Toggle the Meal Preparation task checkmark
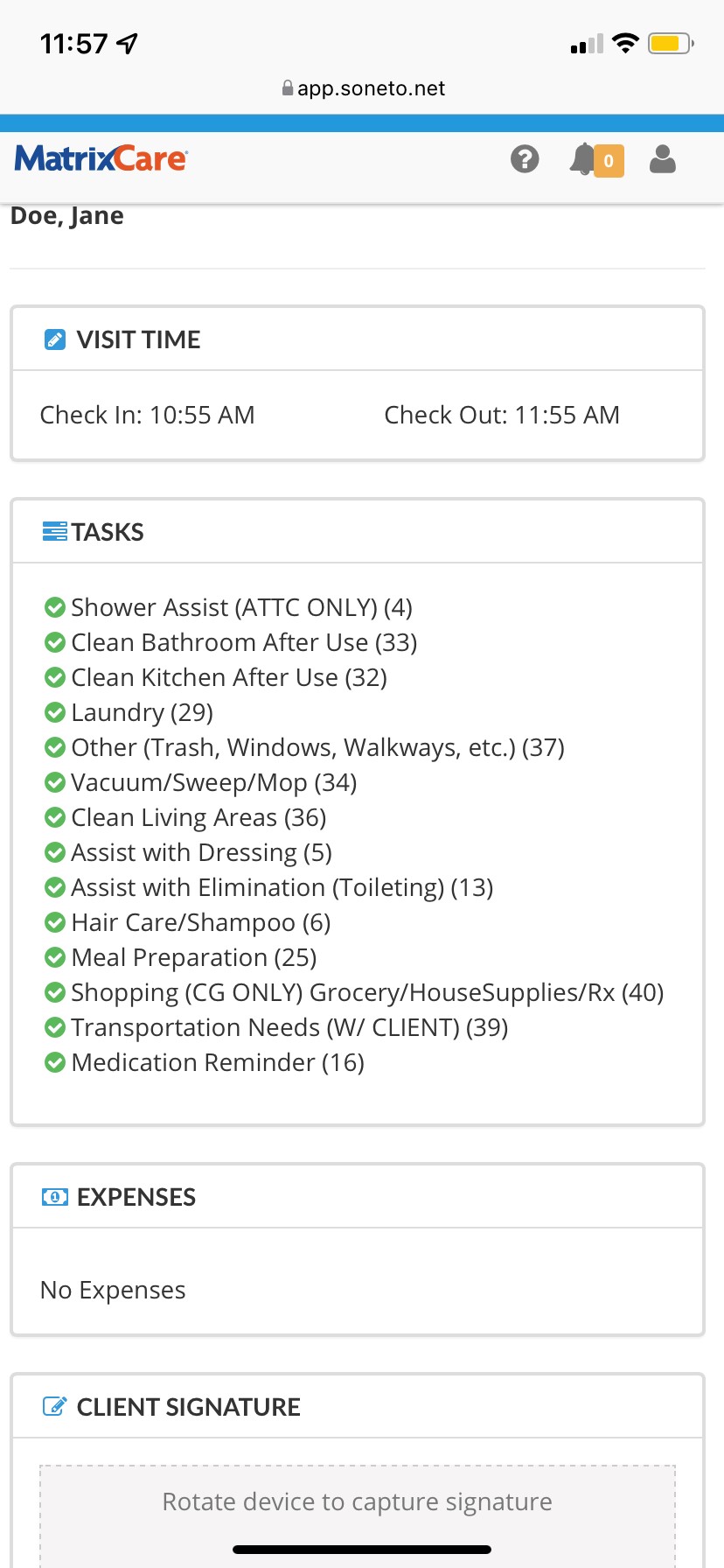This screenshot has height=1568, width=724. 55,957
